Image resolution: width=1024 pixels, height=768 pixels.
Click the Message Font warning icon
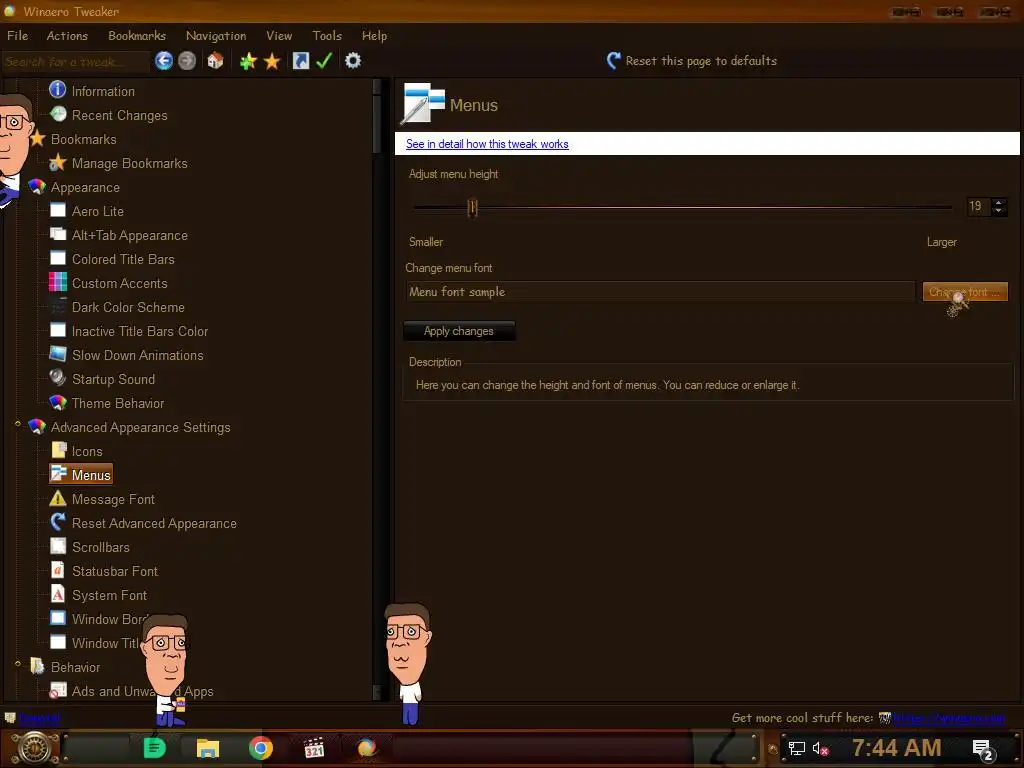click(x=58, y=498)
